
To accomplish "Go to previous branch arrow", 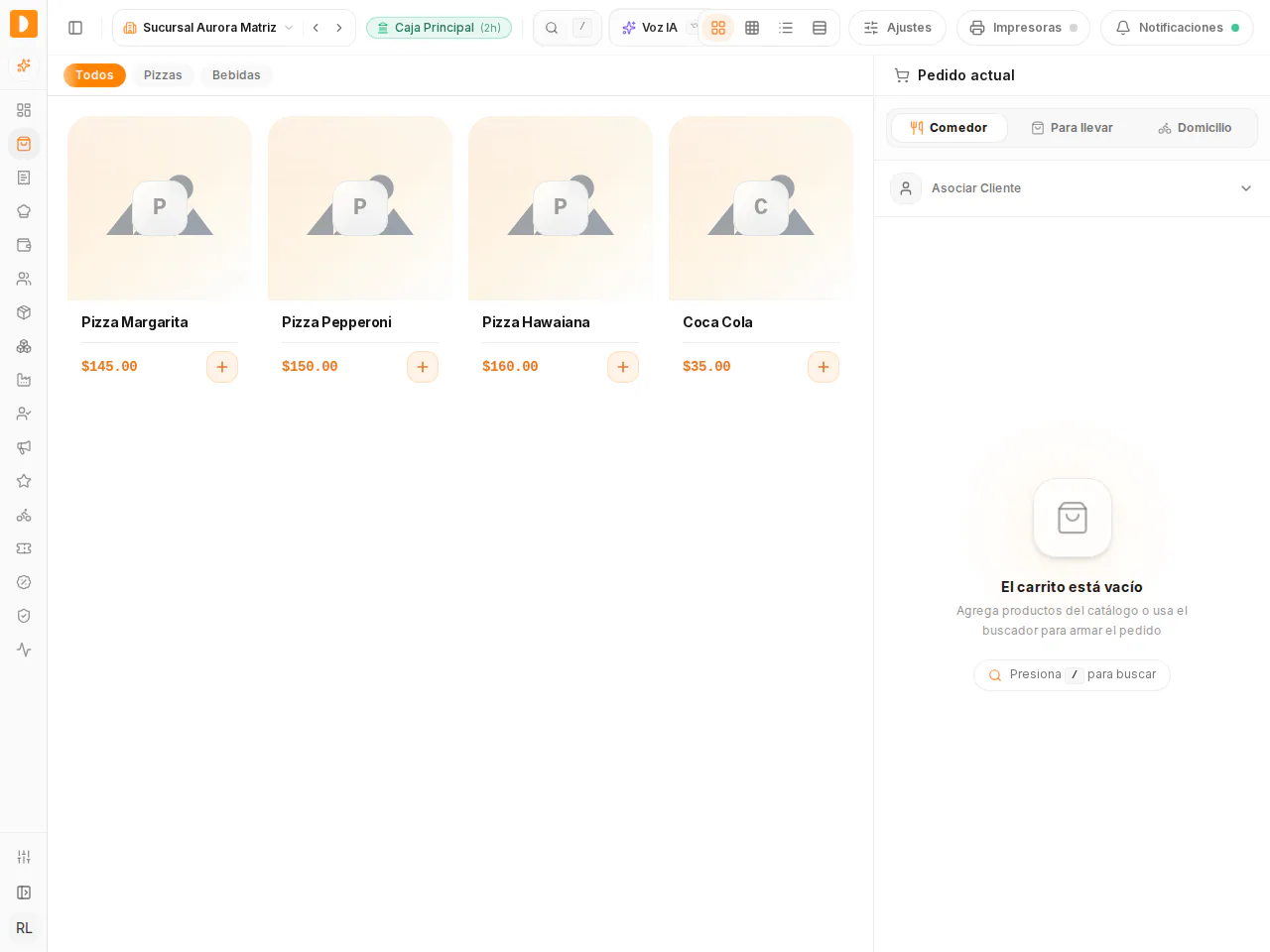I will coord(316,28).
